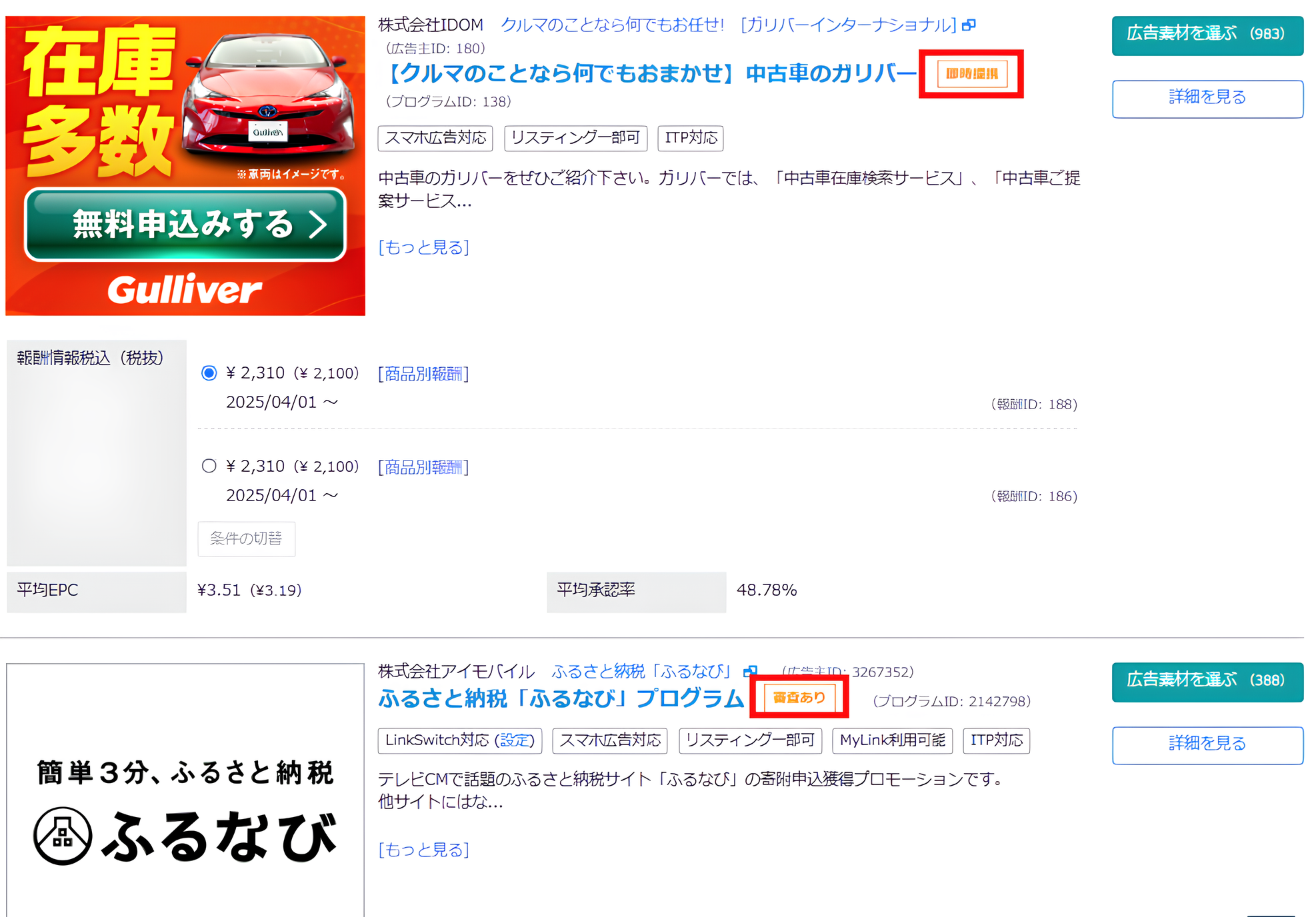Expand もっと見る on the ふるなび description

click(424, 850)
